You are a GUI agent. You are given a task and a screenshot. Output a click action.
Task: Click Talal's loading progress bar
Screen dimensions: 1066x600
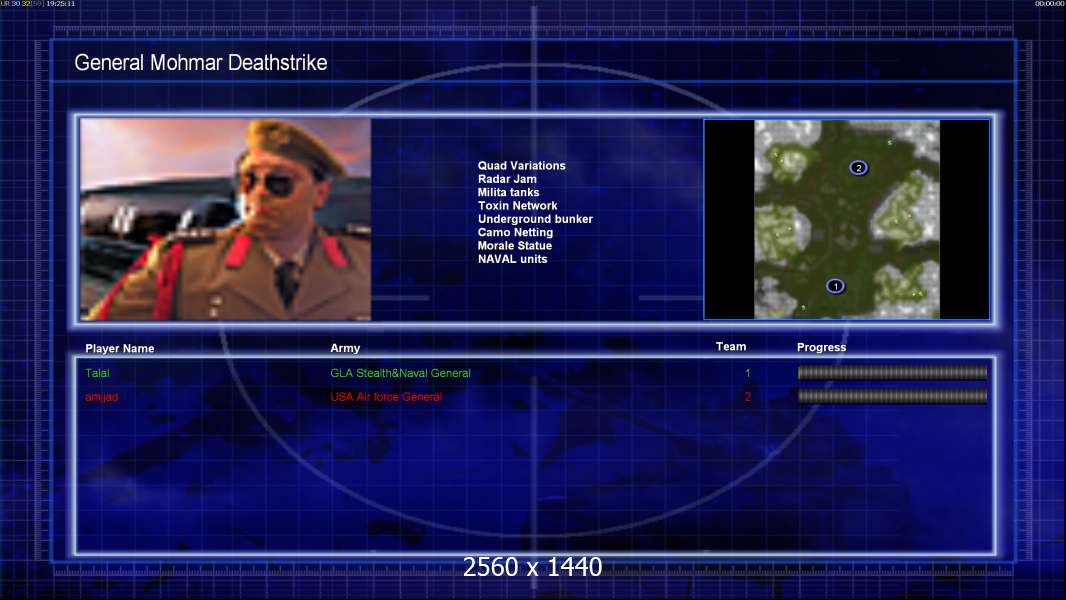[x=892, y=372]
